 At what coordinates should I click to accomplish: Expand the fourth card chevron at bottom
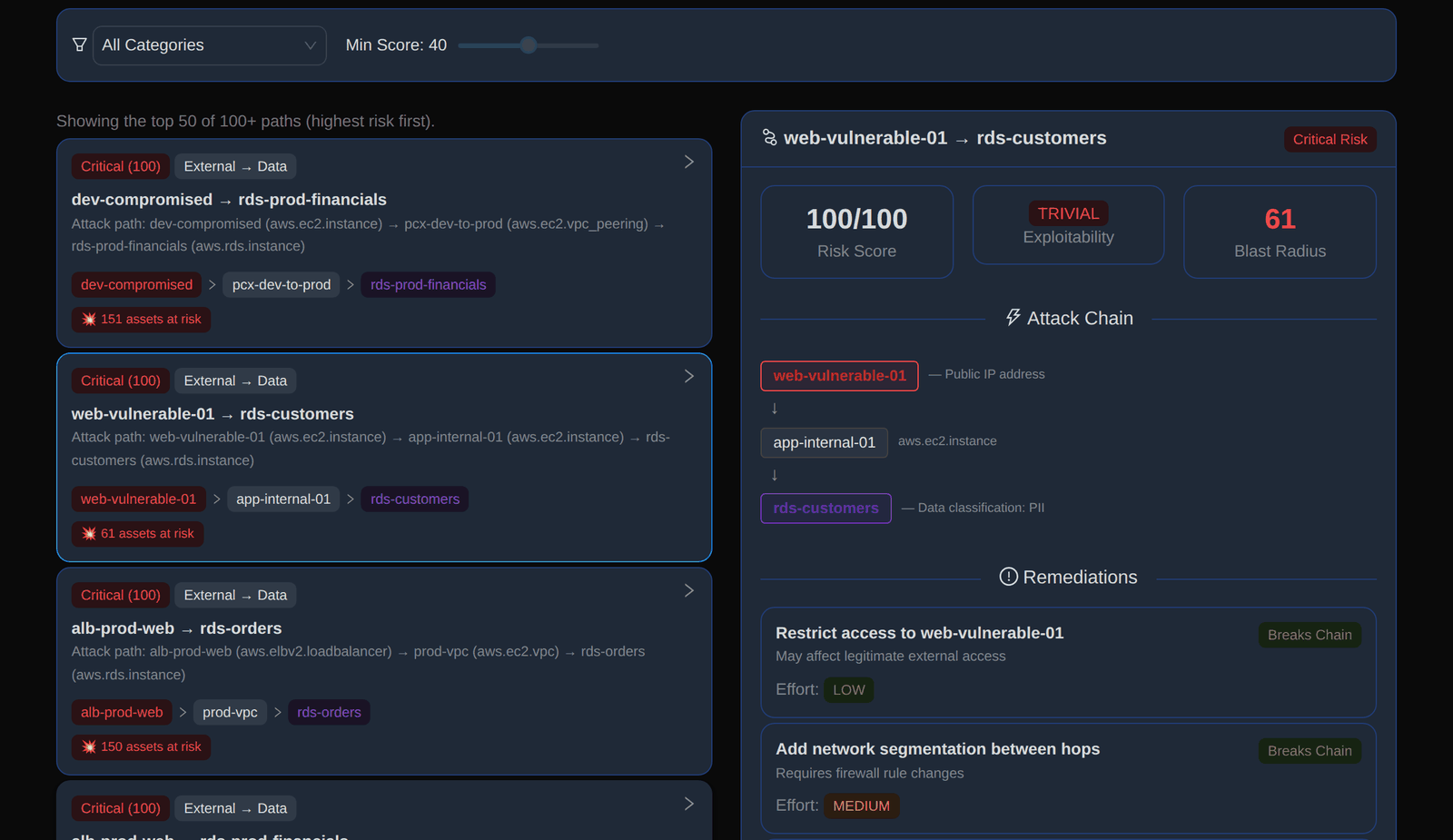689,804
